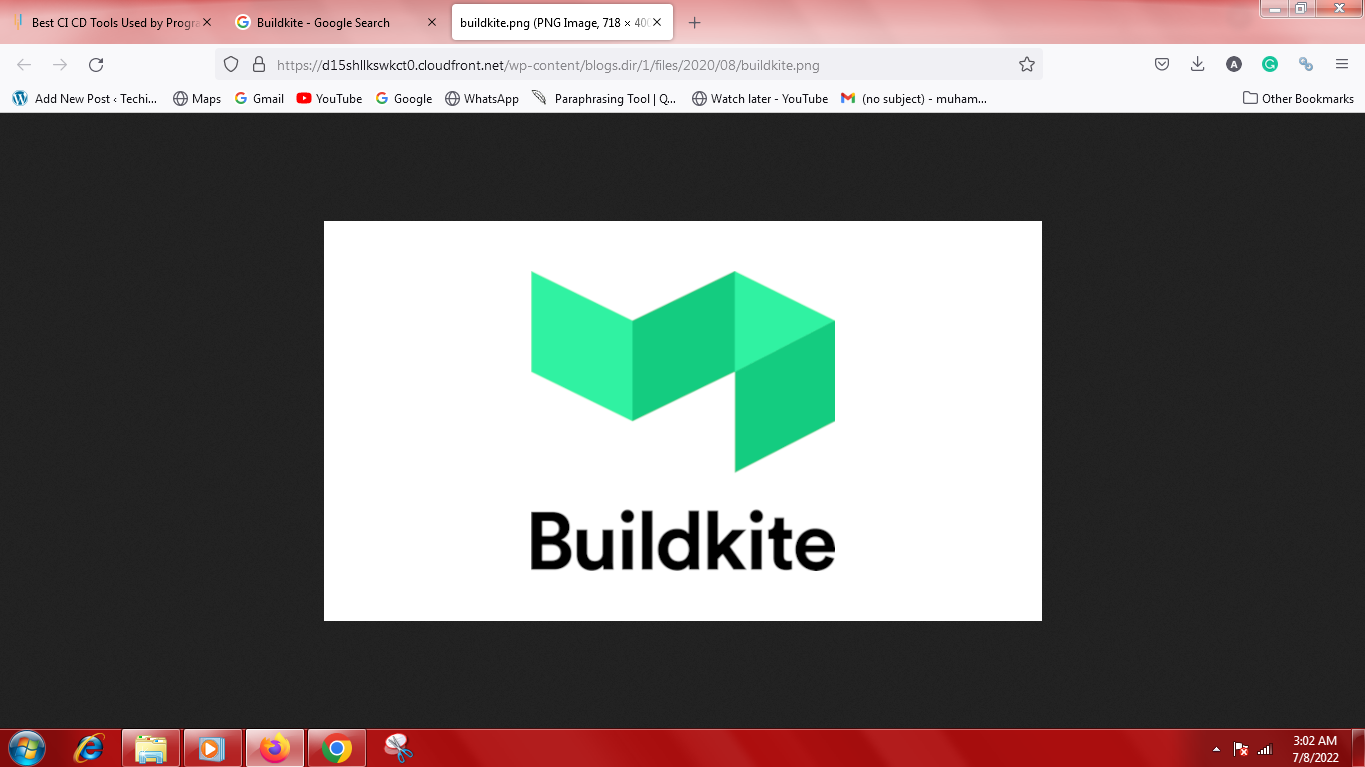Open the YouTube bookmark
The image size is (1365, 767).
coord(330,99)
